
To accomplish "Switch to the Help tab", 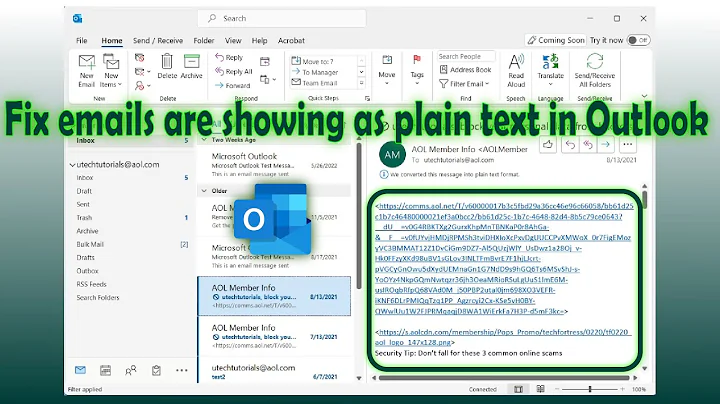I will pyautogui.click(x=259, y=40).
